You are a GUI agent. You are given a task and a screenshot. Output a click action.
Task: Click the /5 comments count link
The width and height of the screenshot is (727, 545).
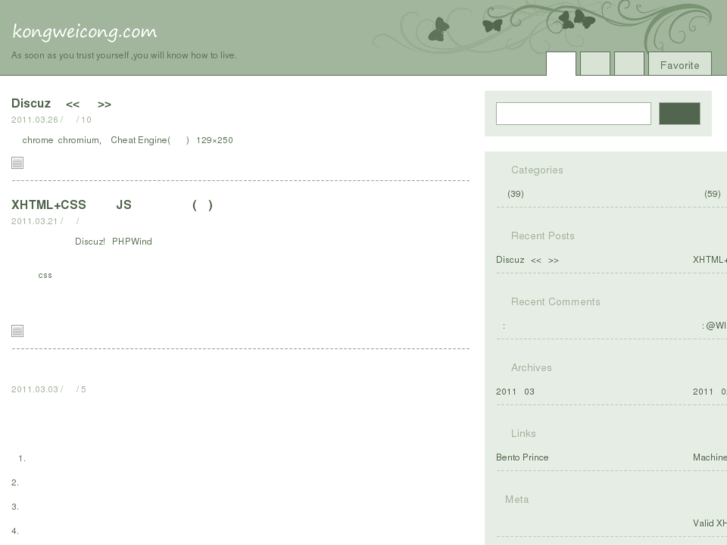[x=81, y=389]
